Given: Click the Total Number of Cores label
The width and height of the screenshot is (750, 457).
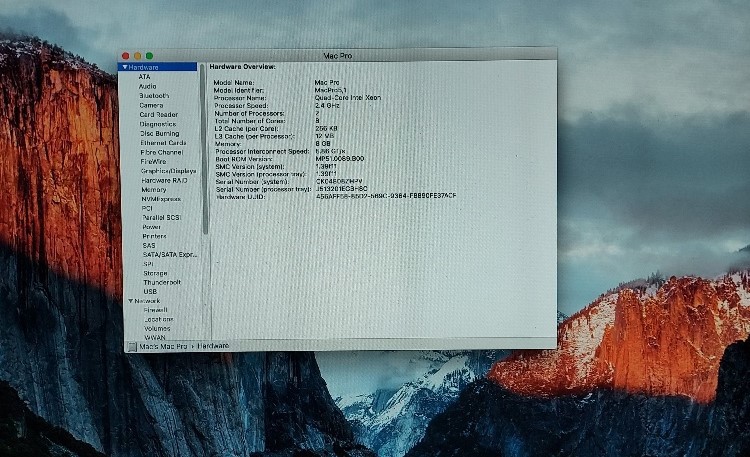Looking at the screenshot, I should (250, 121).
